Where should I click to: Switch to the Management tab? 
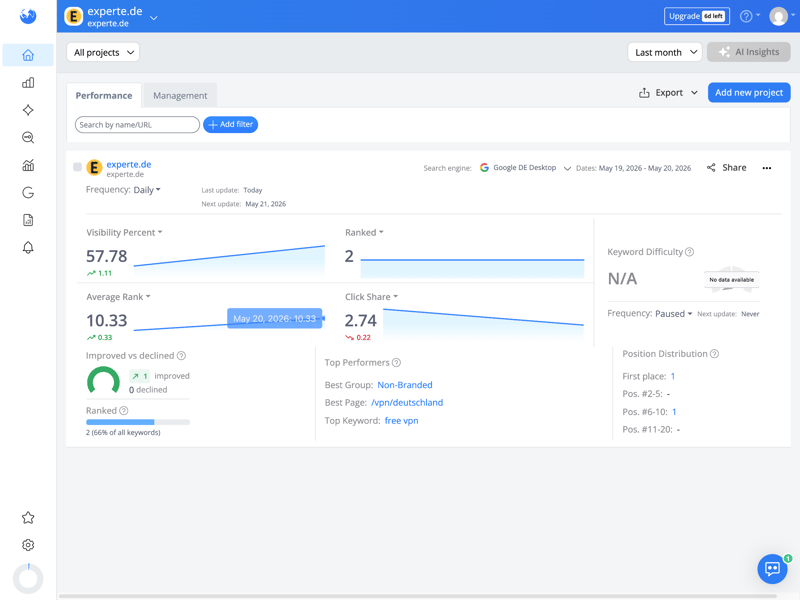tap(180, 95)
